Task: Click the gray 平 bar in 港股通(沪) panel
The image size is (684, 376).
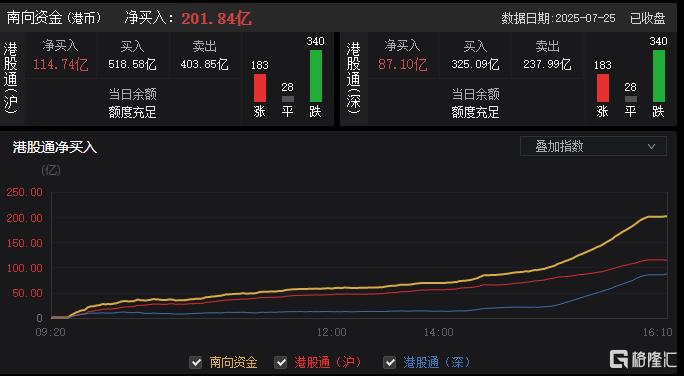Action: coord(287,99)
